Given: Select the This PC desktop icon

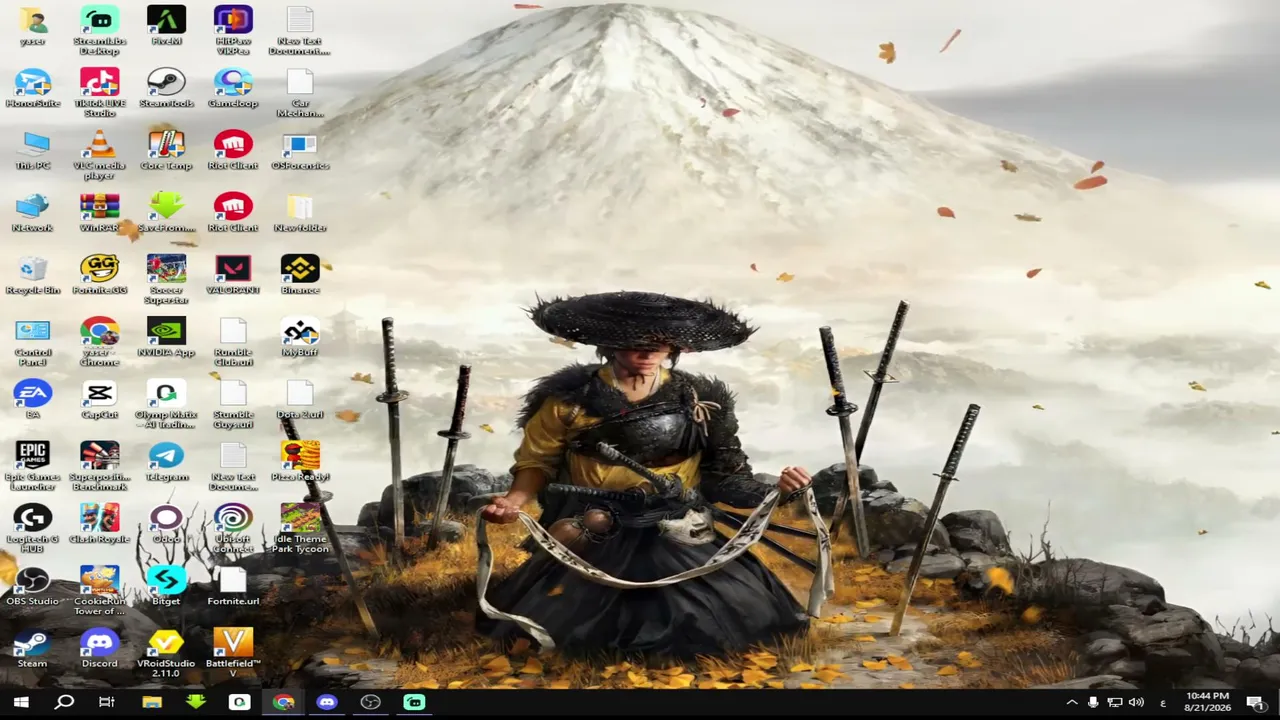Looking at the screenshot, I should point(32,150).
